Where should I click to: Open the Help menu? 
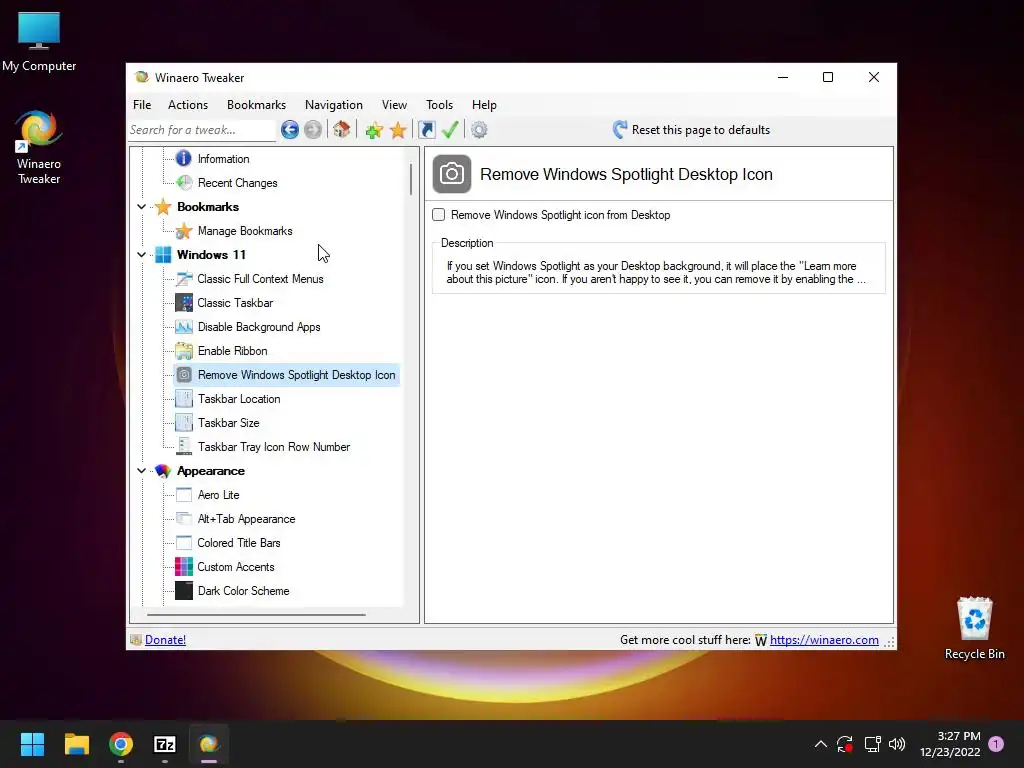tap(484, 104)
